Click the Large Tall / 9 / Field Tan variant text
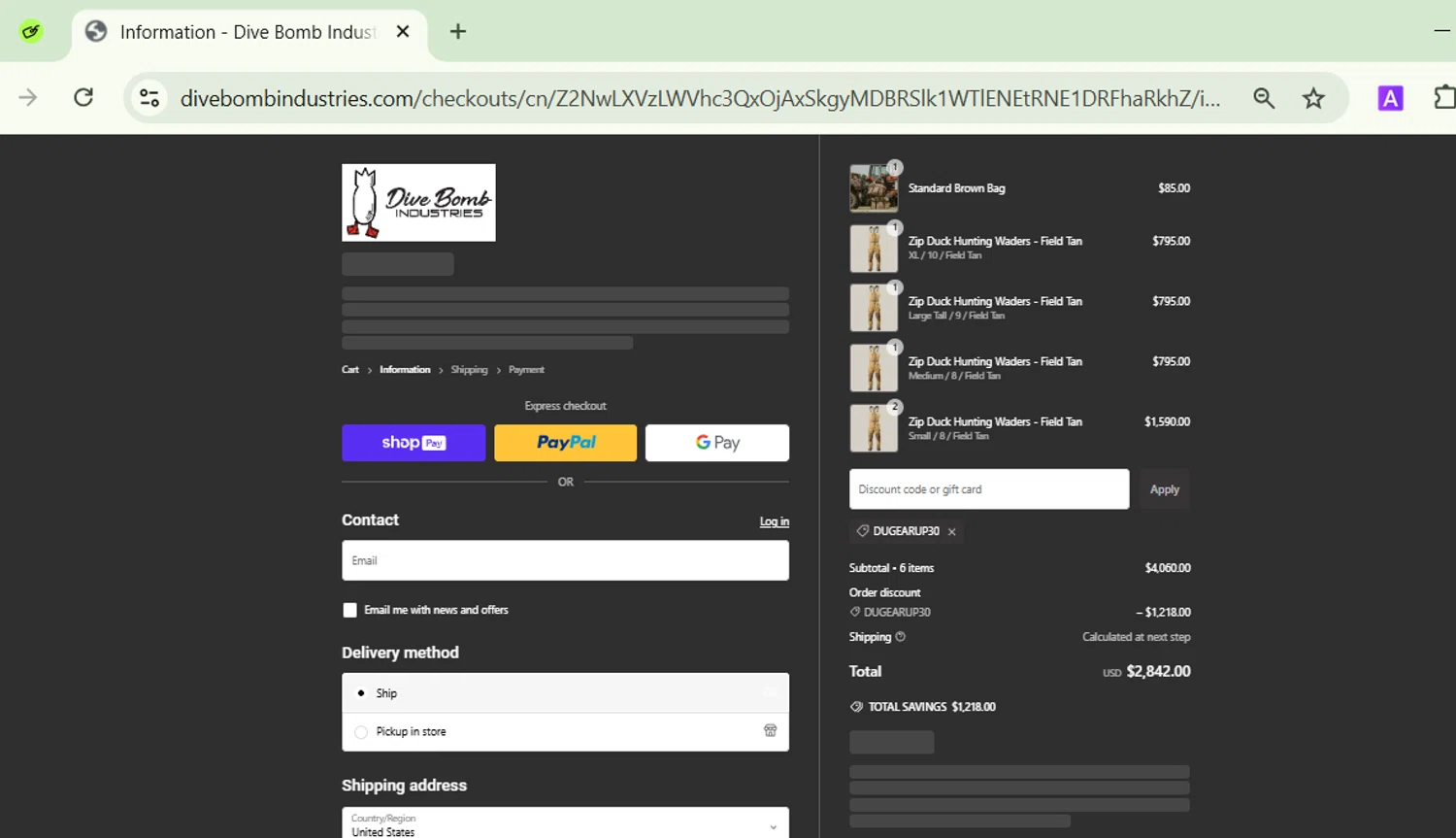 (956, 316)
